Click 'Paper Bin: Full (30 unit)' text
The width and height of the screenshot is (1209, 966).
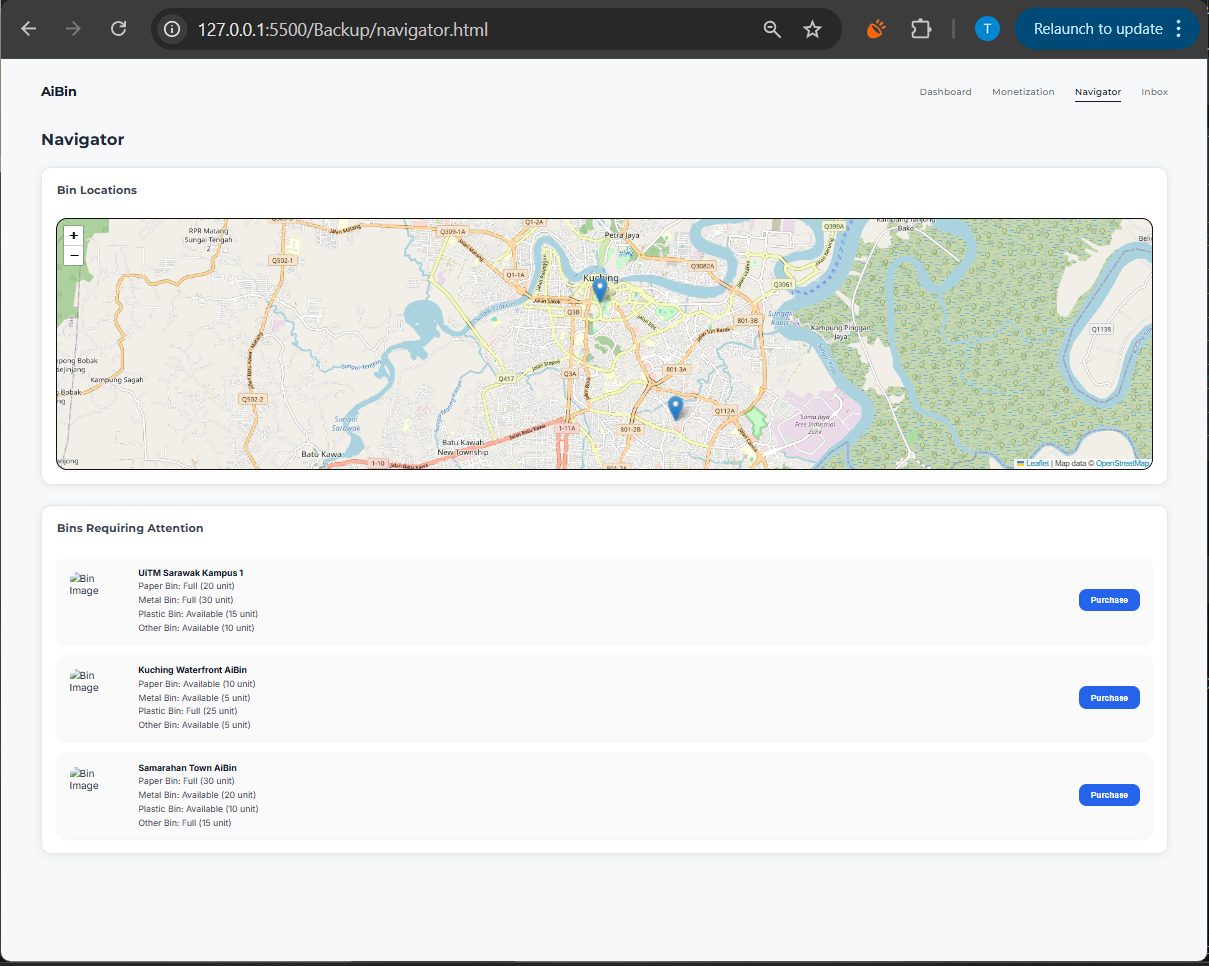186,781
